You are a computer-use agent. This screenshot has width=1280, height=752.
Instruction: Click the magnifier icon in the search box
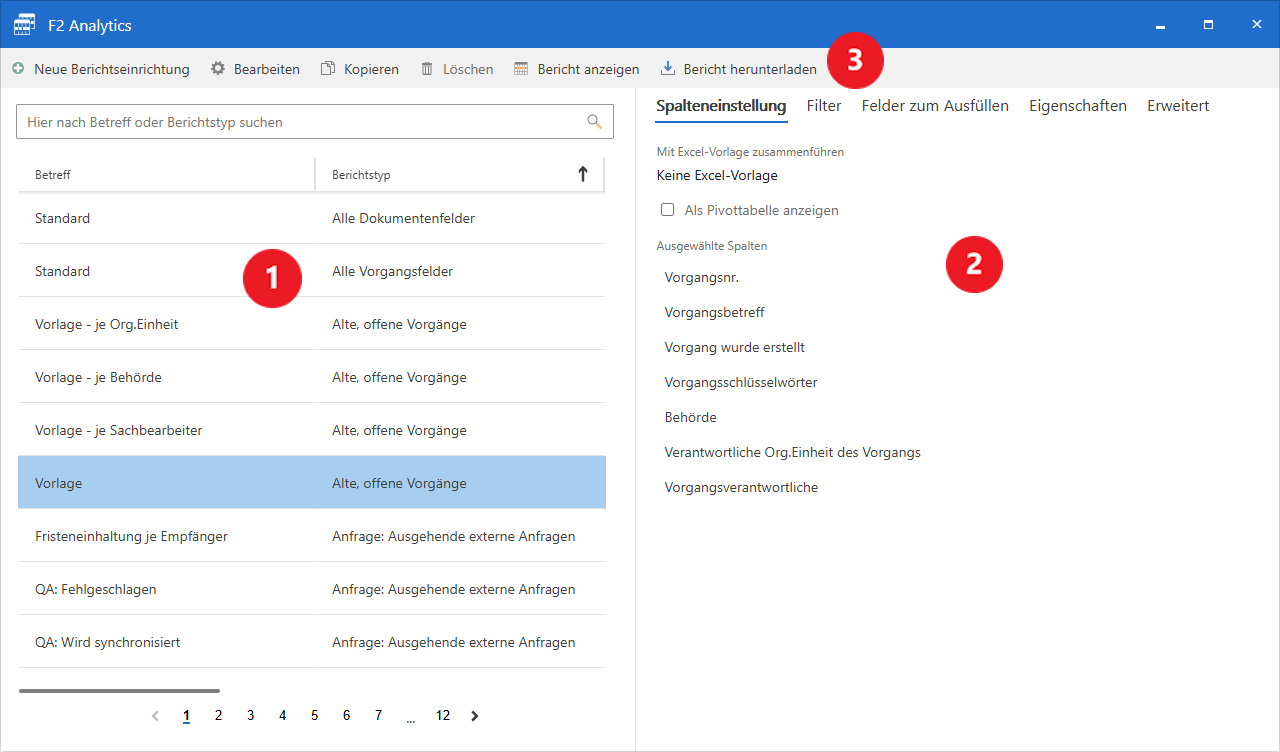594,122
